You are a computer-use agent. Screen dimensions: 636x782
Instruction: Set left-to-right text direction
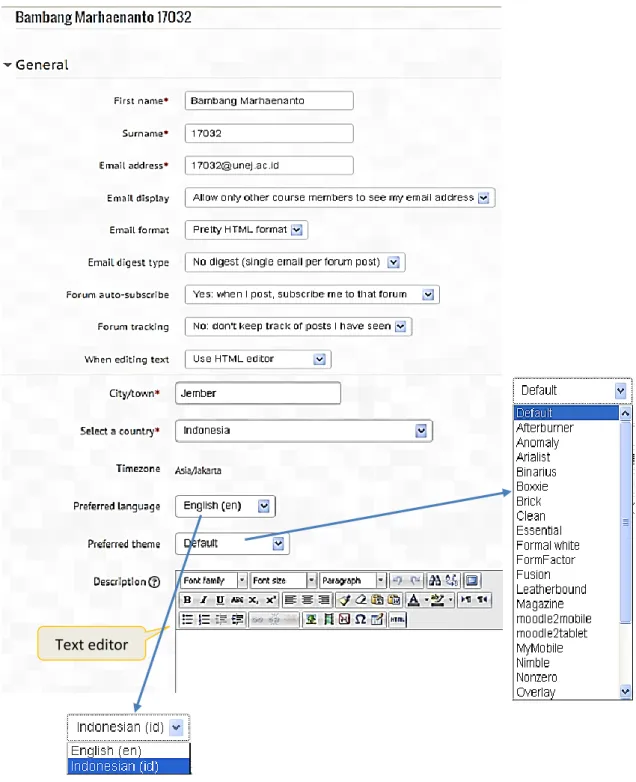pyautogui.click(x=466, y=599)
